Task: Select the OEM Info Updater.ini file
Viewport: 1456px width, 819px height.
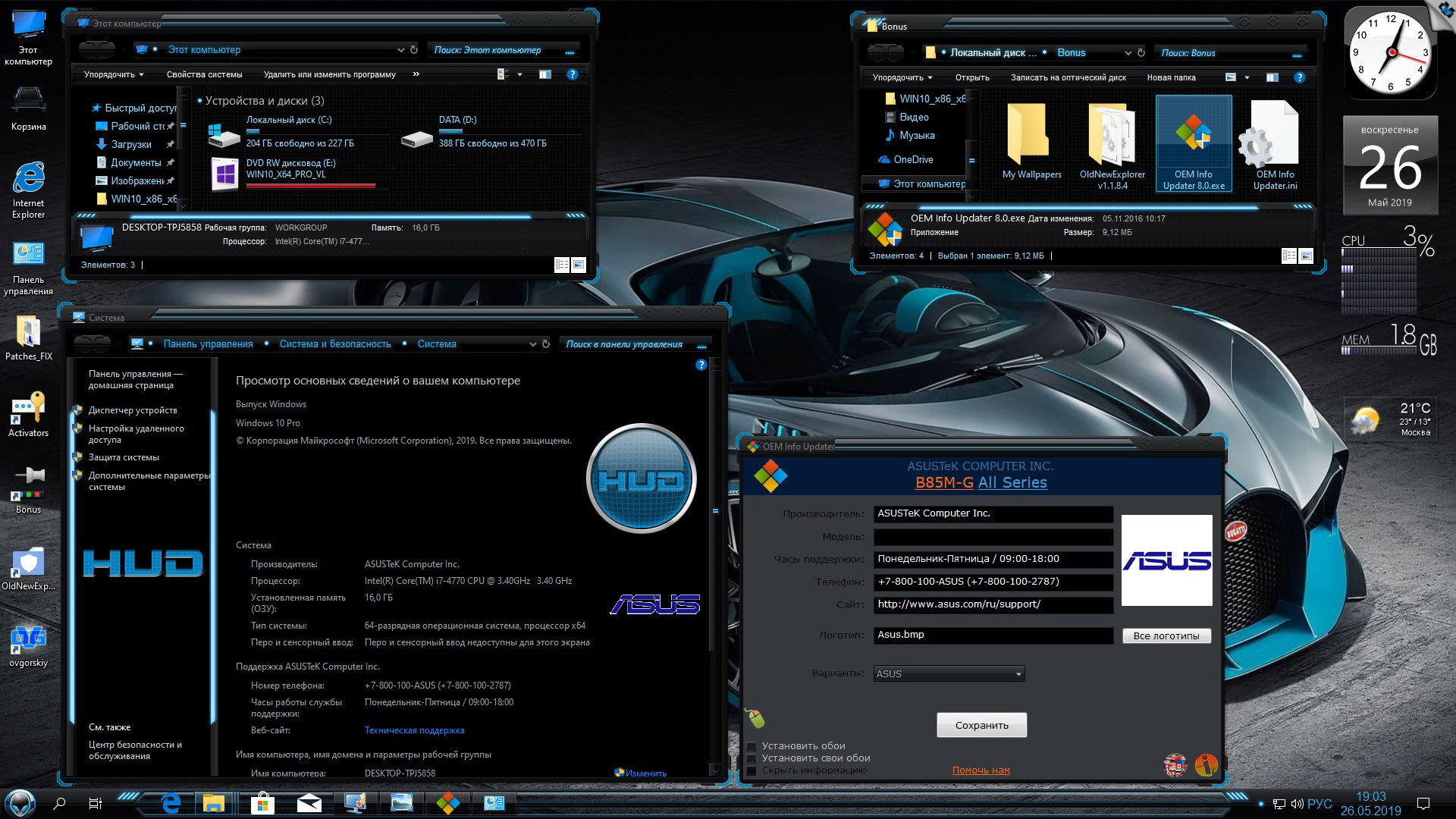Action: tap(1275, 146)
